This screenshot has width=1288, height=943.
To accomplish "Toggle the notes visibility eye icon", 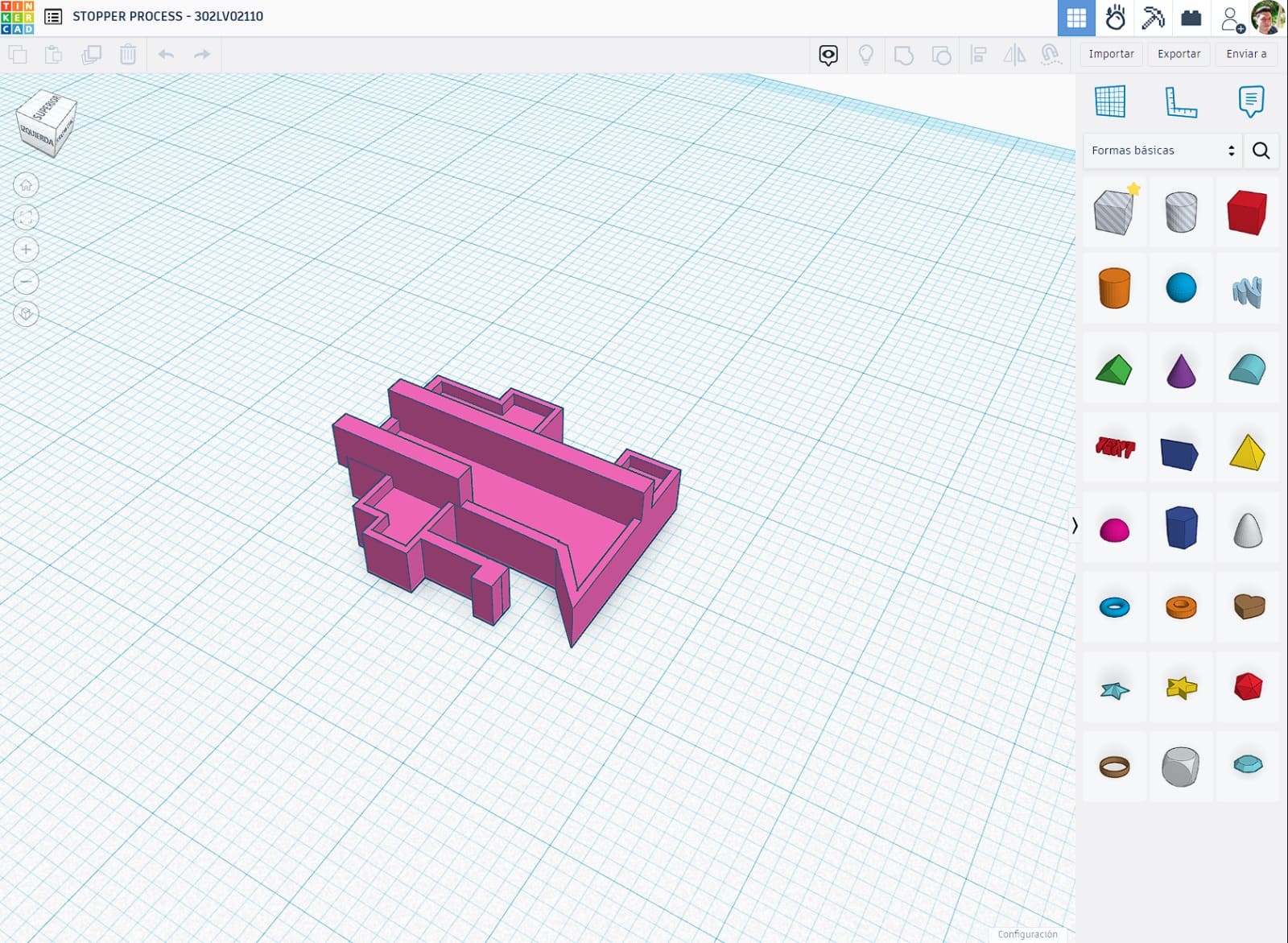I will [x=828, y=55].
